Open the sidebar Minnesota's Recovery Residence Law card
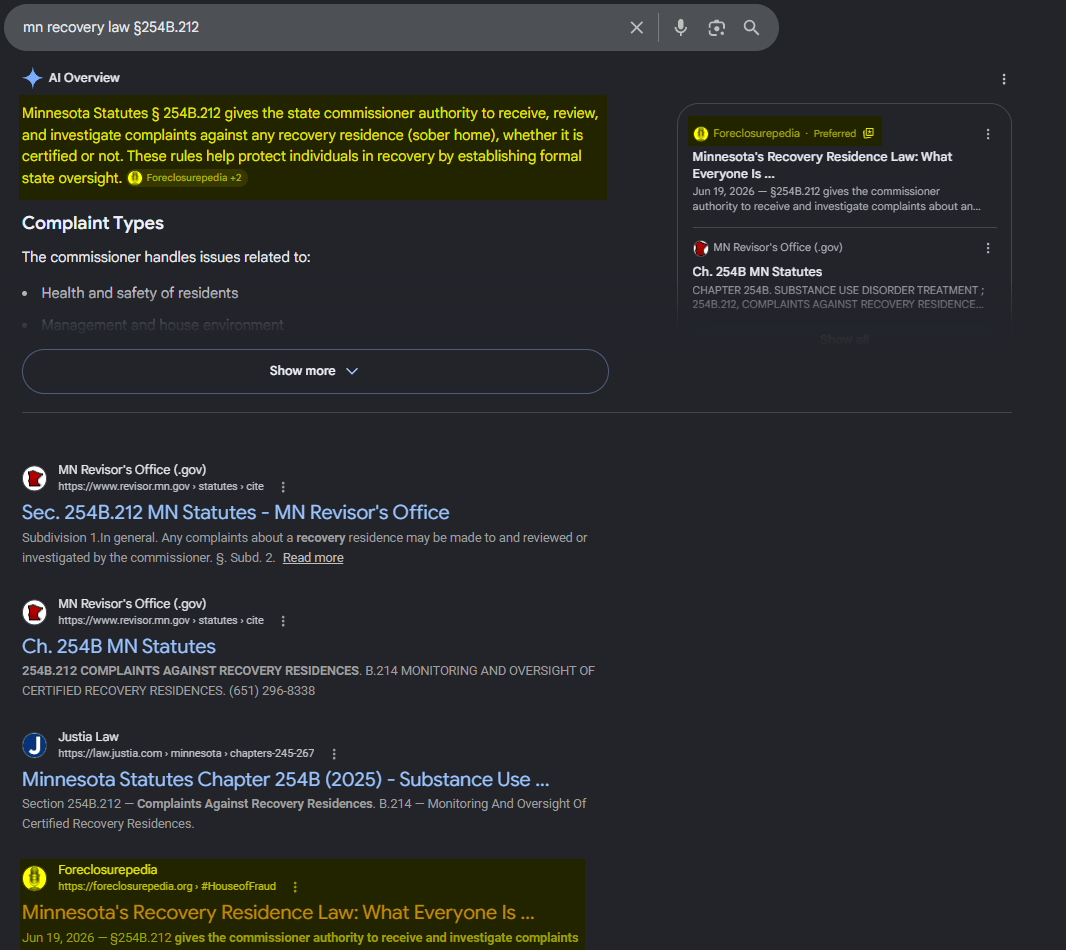Screen dimensions: 1066x950 (822, 165)
